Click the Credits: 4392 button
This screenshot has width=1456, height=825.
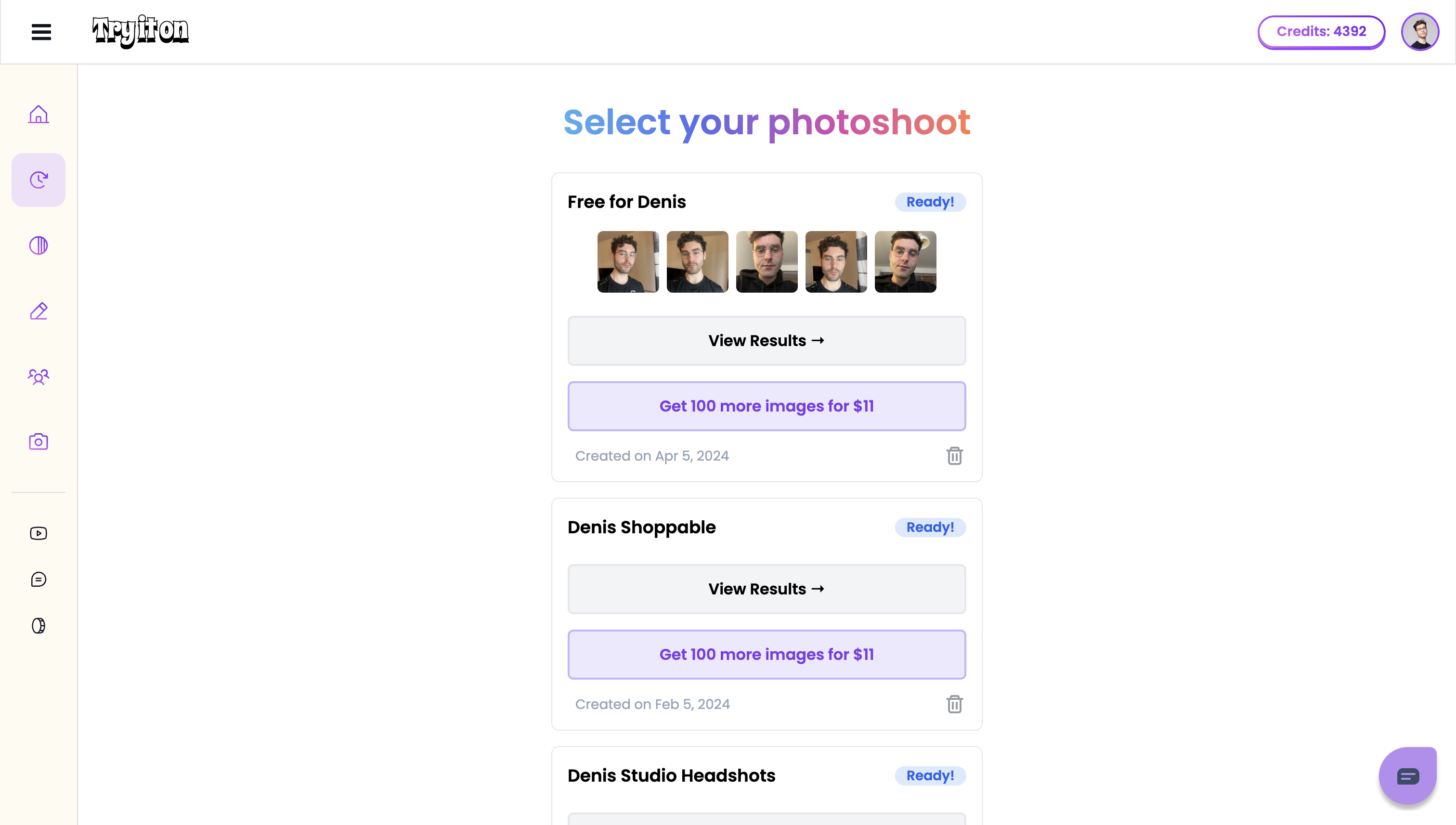pyautogui.click(x=1321, y=32)
